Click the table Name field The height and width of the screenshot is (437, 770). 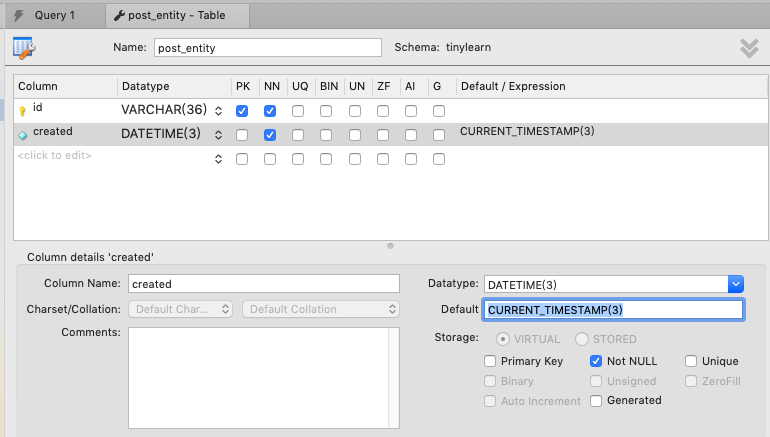(x=267, y=47)
